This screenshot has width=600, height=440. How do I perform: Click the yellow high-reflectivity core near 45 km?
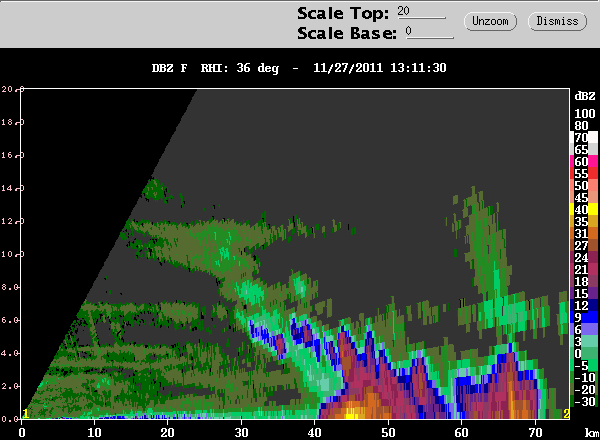(351, 414)
